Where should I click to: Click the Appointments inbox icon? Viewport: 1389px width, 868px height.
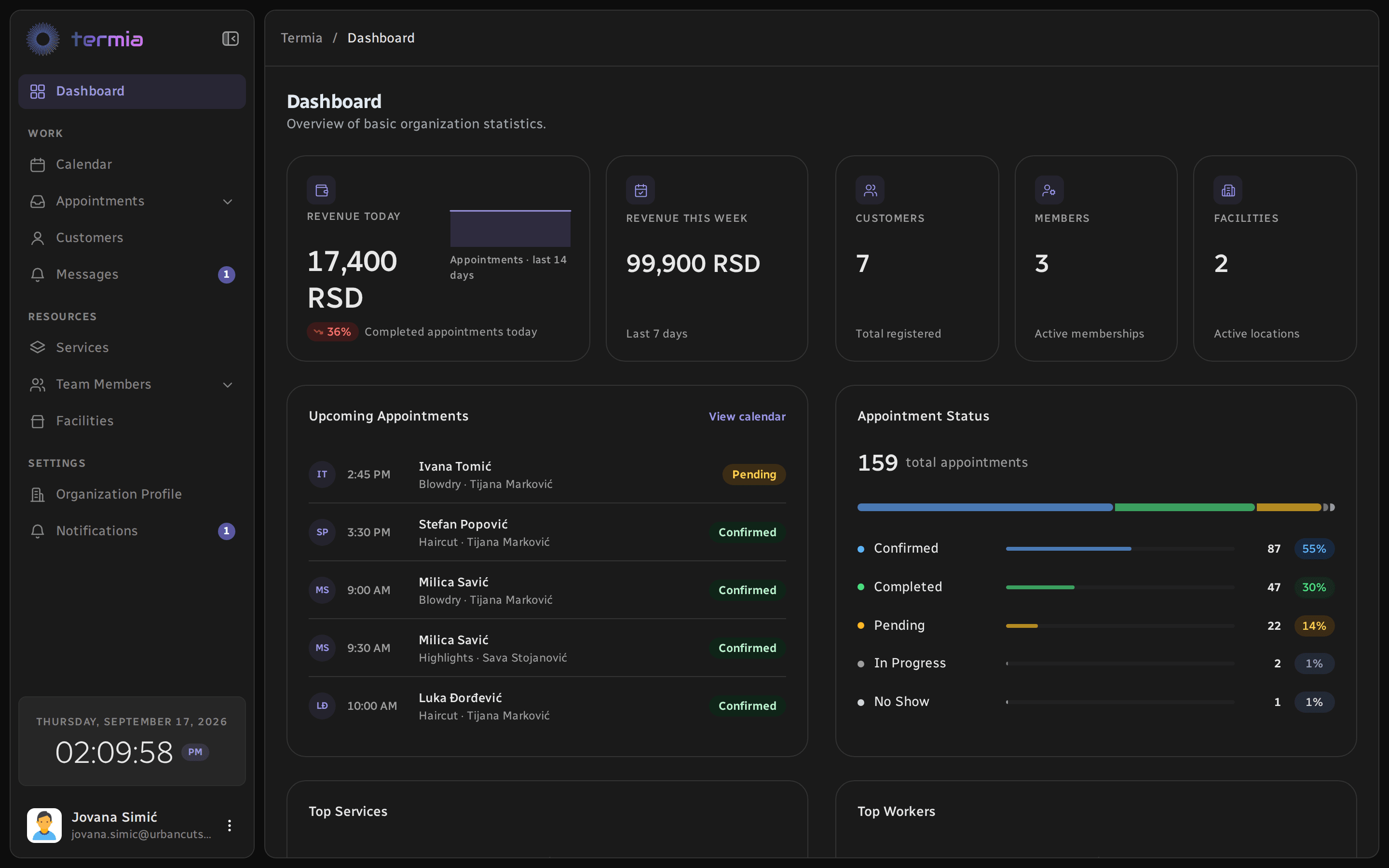coord(37,202)
